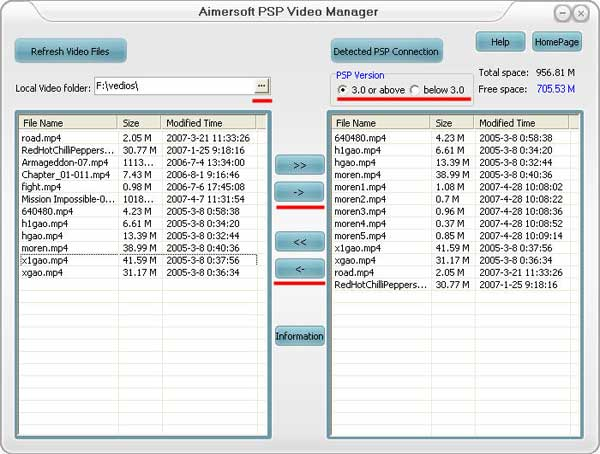
Task: Select moren.mp4 in the PSP list
Action: (452, 175)
